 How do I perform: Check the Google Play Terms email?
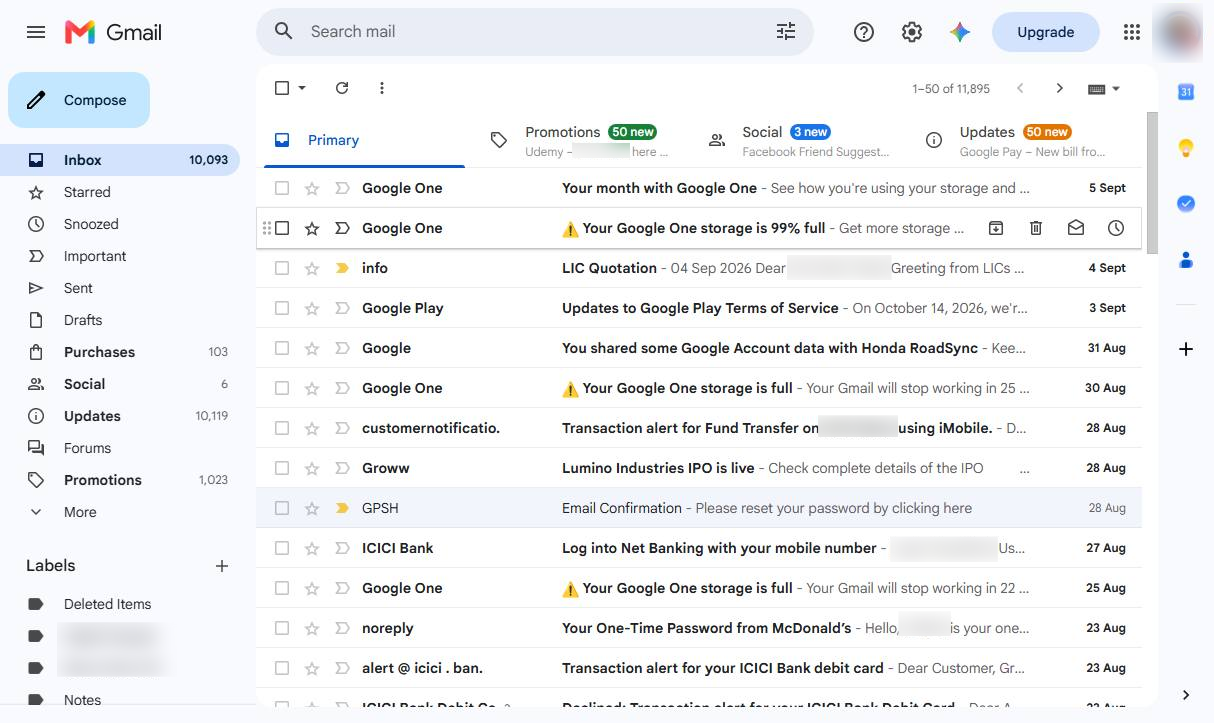[x=282, y=308]
